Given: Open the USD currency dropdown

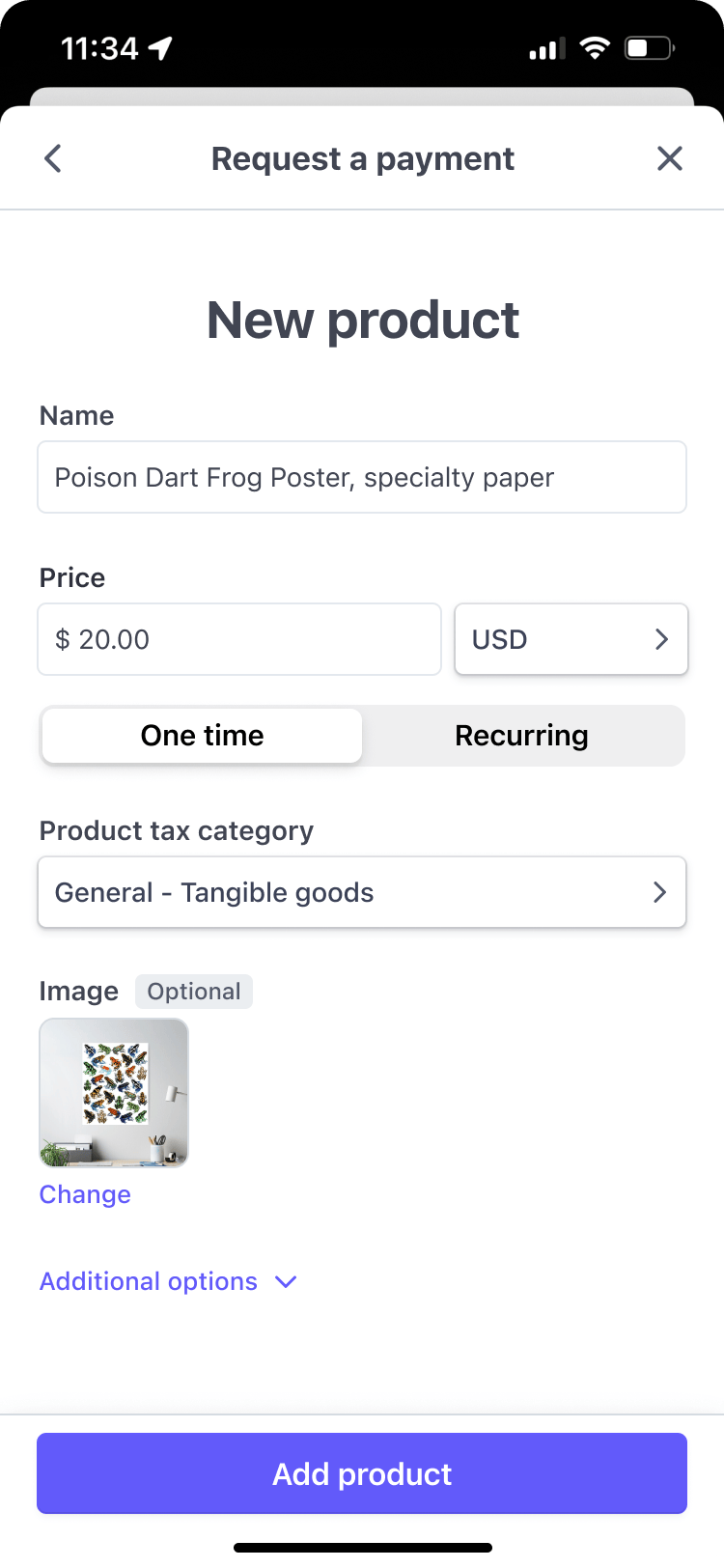Looking at the screenshot, I should pos(571,639).
